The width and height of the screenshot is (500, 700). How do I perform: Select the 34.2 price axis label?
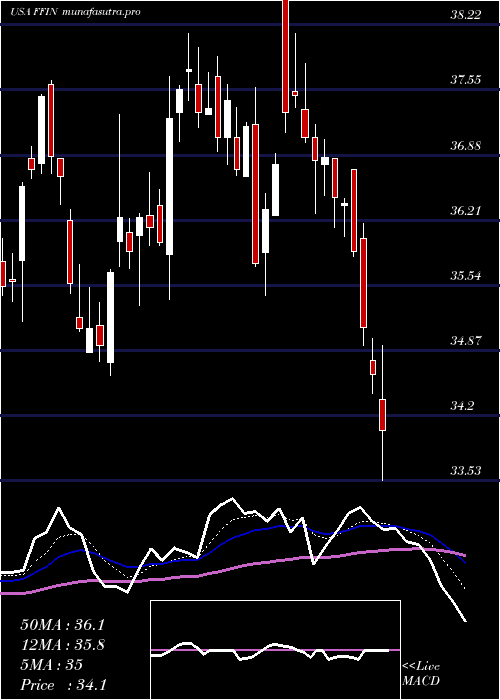[462, 406]
